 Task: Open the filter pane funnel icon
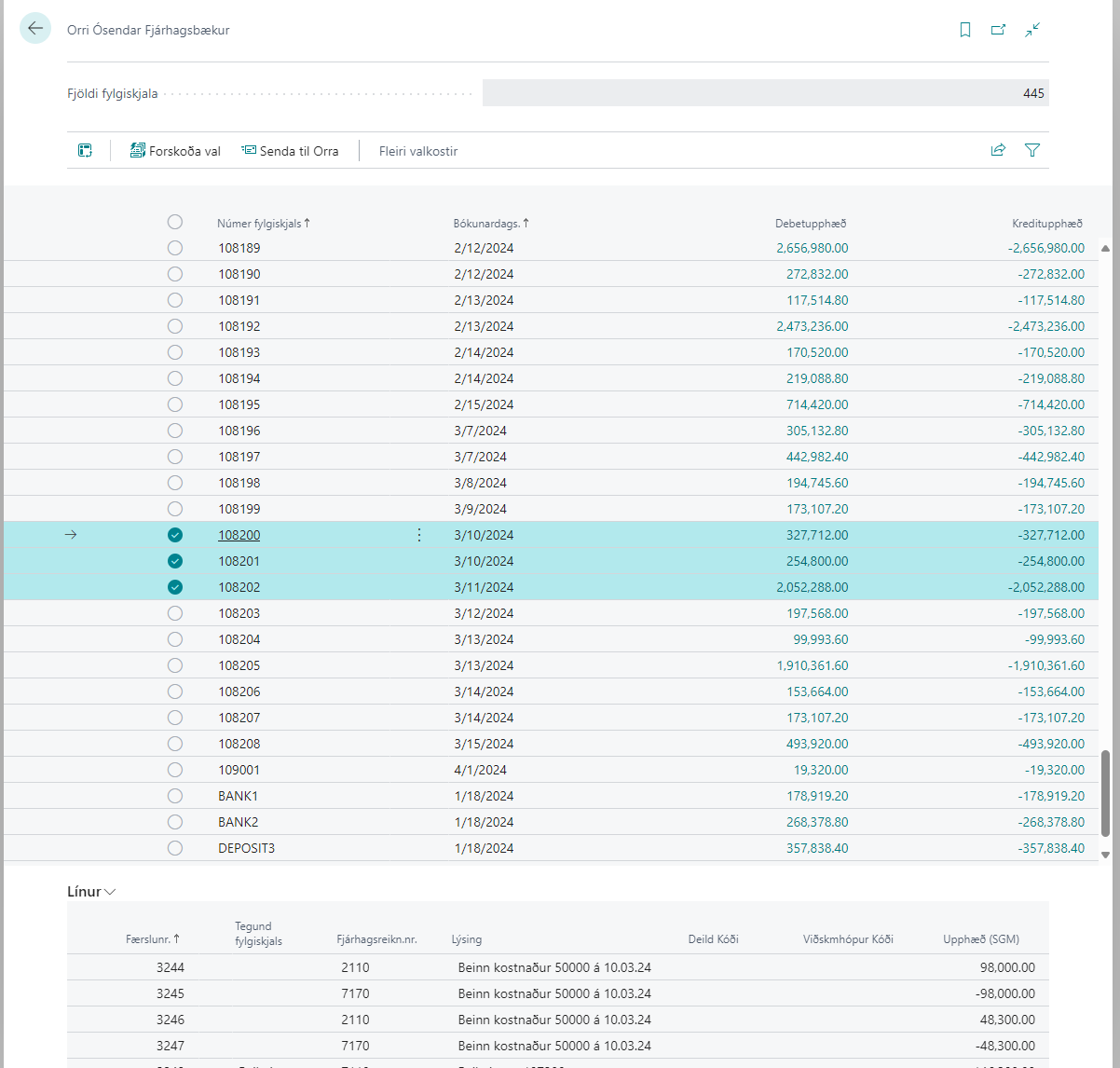[1032, 150]
